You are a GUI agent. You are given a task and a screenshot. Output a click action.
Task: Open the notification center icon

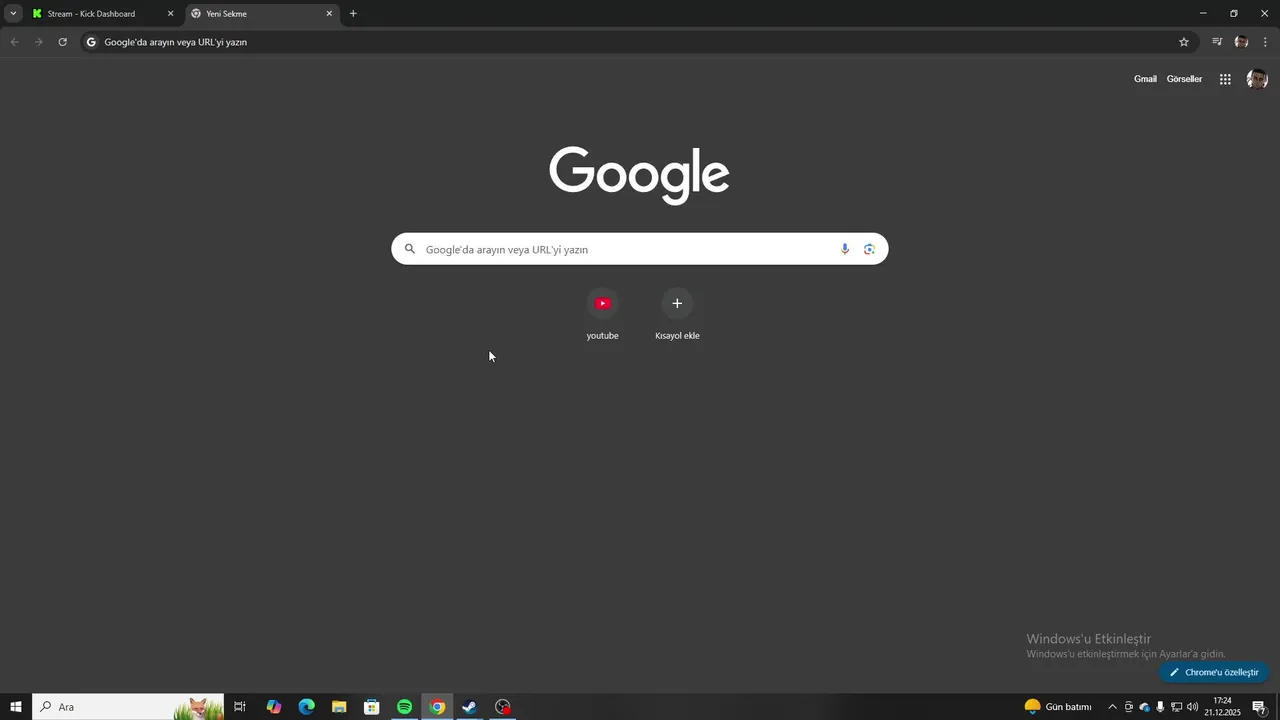(x=1259, y=707)
